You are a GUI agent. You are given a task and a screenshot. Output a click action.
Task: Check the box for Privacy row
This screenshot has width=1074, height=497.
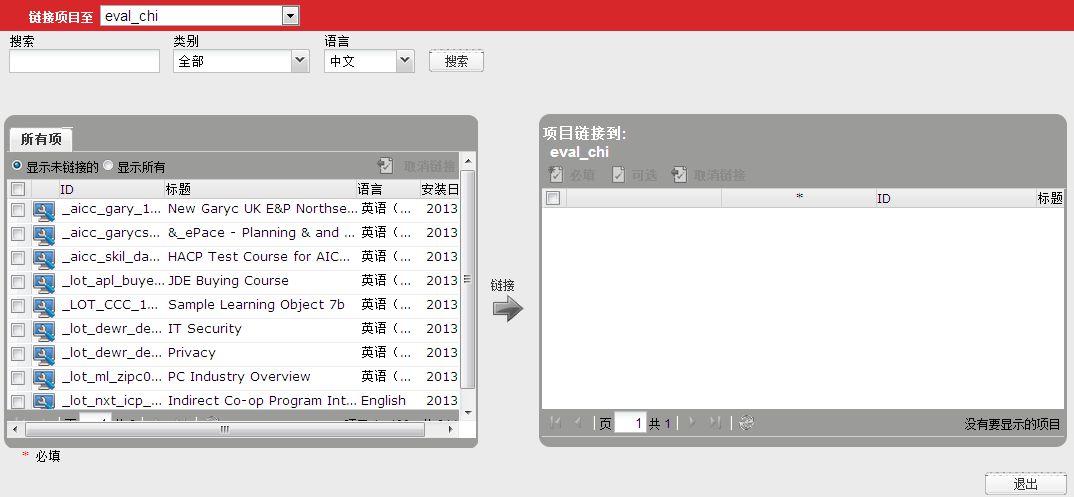tap(18, 354)
